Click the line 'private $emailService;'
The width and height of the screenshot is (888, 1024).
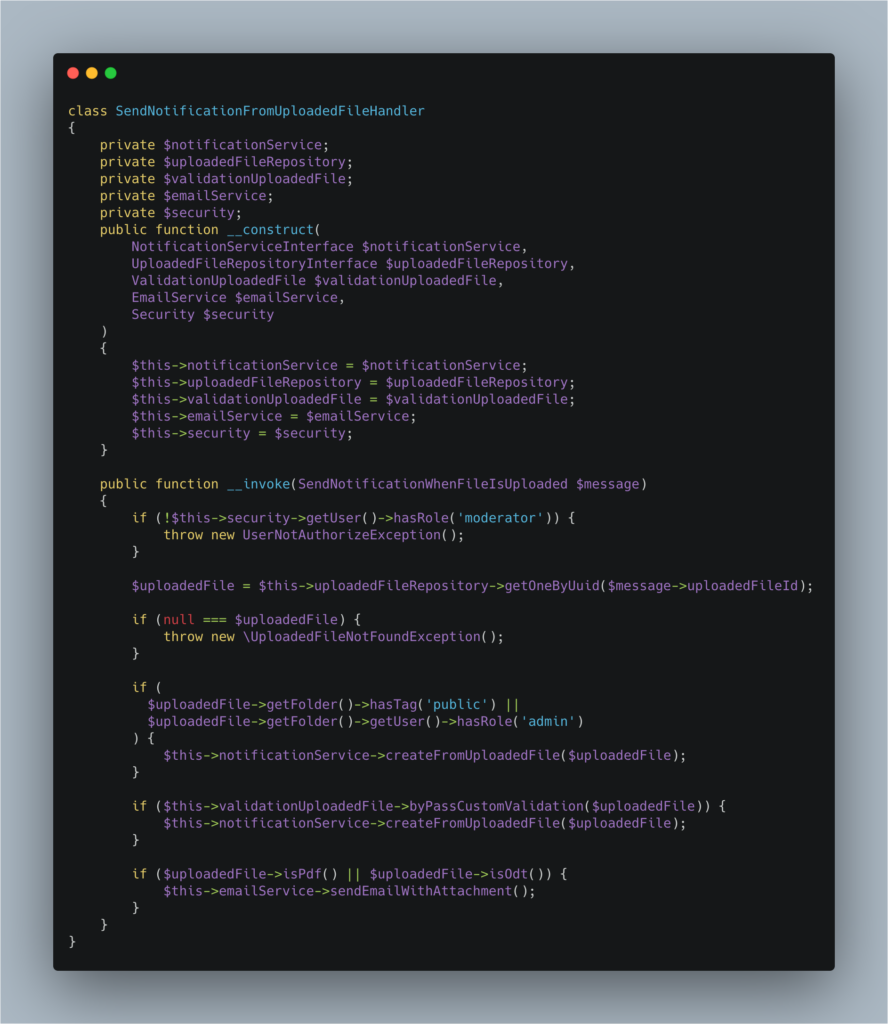[x=186, y=196]
